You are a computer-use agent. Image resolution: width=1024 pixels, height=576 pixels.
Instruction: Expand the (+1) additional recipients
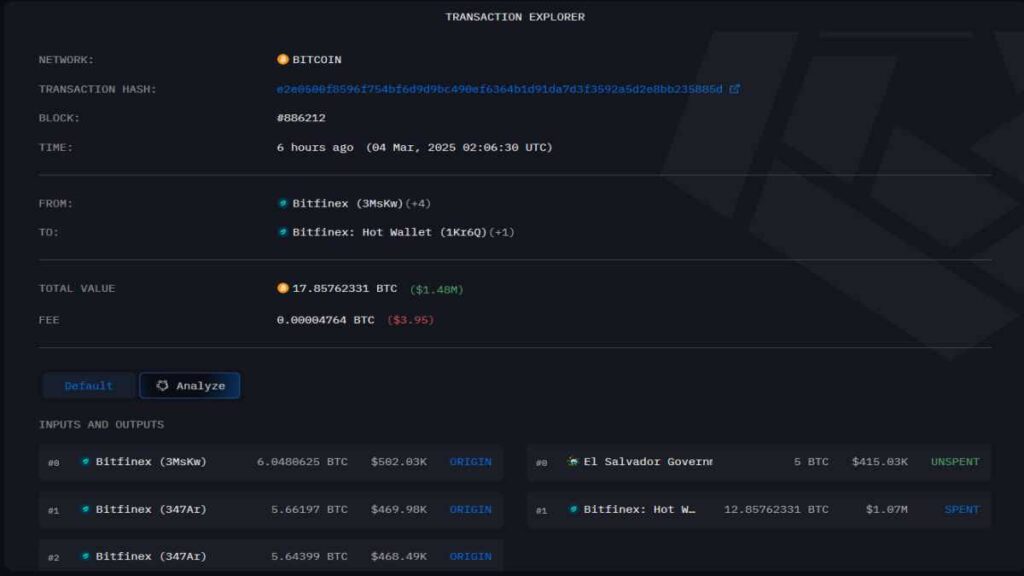pyautogui.click(x=502, y=232)
